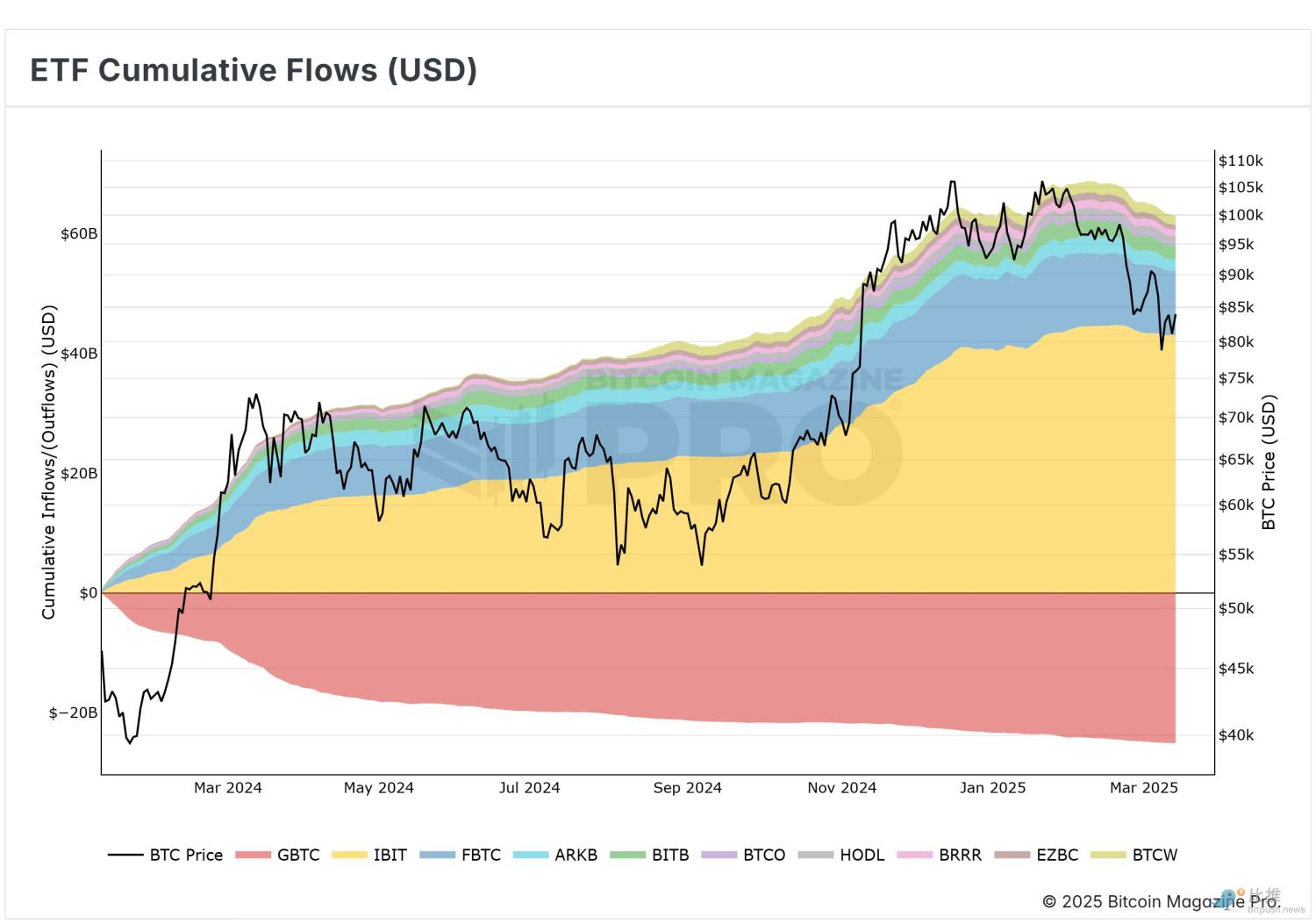Click the $45k right axis tick
The image size is (1316, 924).
tap(1236, 669)
